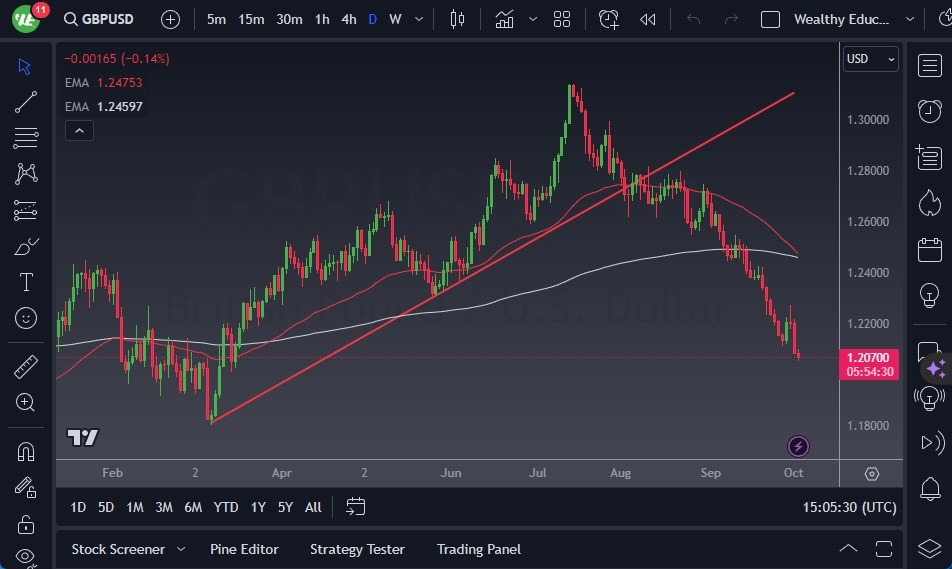Open the text annotation tool
The width and height of the screenshot is (952, 569).
(26, 282)
